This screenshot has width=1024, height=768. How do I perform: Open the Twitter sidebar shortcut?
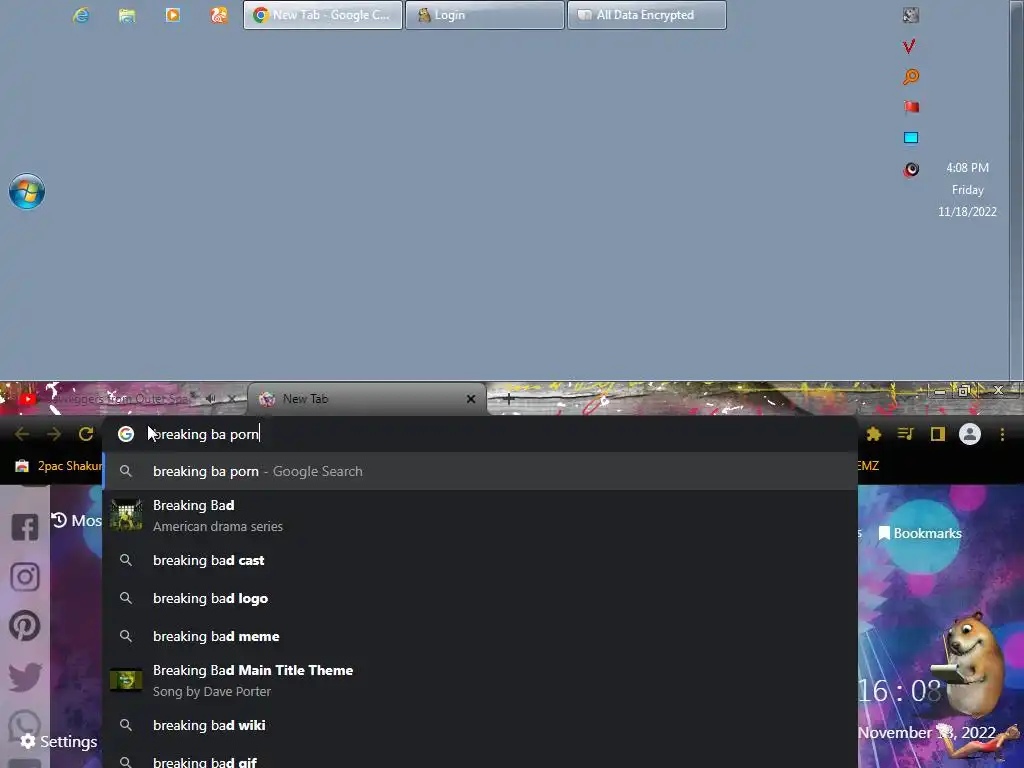pos(25,677)
